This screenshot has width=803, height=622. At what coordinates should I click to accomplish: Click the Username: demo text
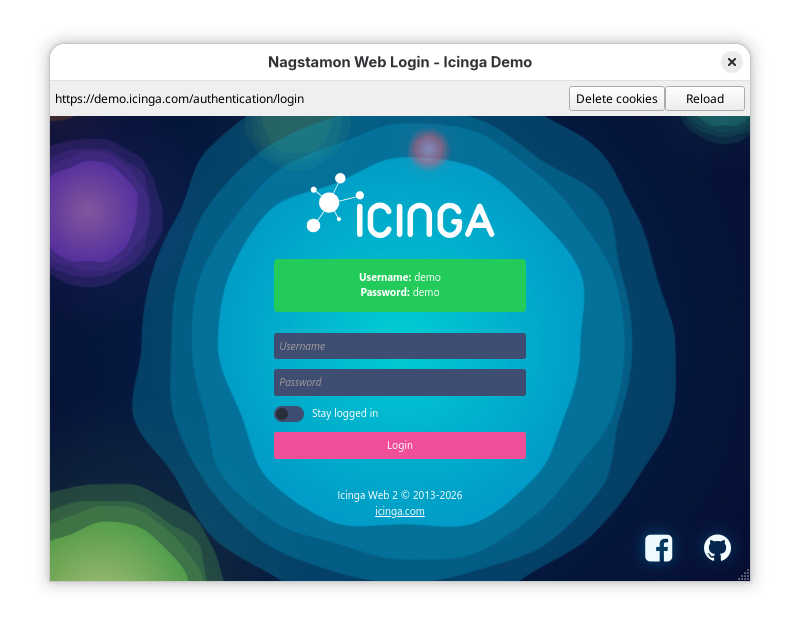coord(399,277)
